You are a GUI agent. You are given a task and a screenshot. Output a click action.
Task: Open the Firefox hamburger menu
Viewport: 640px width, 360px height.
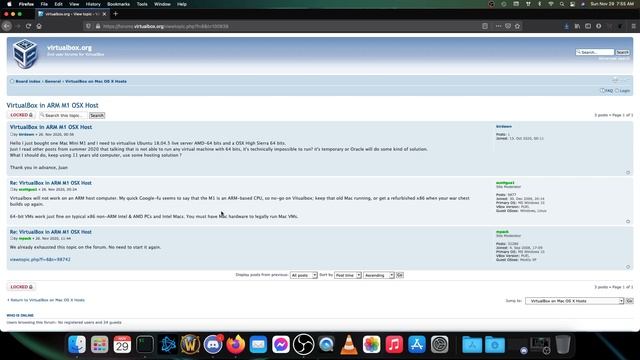tap(633, 26)
